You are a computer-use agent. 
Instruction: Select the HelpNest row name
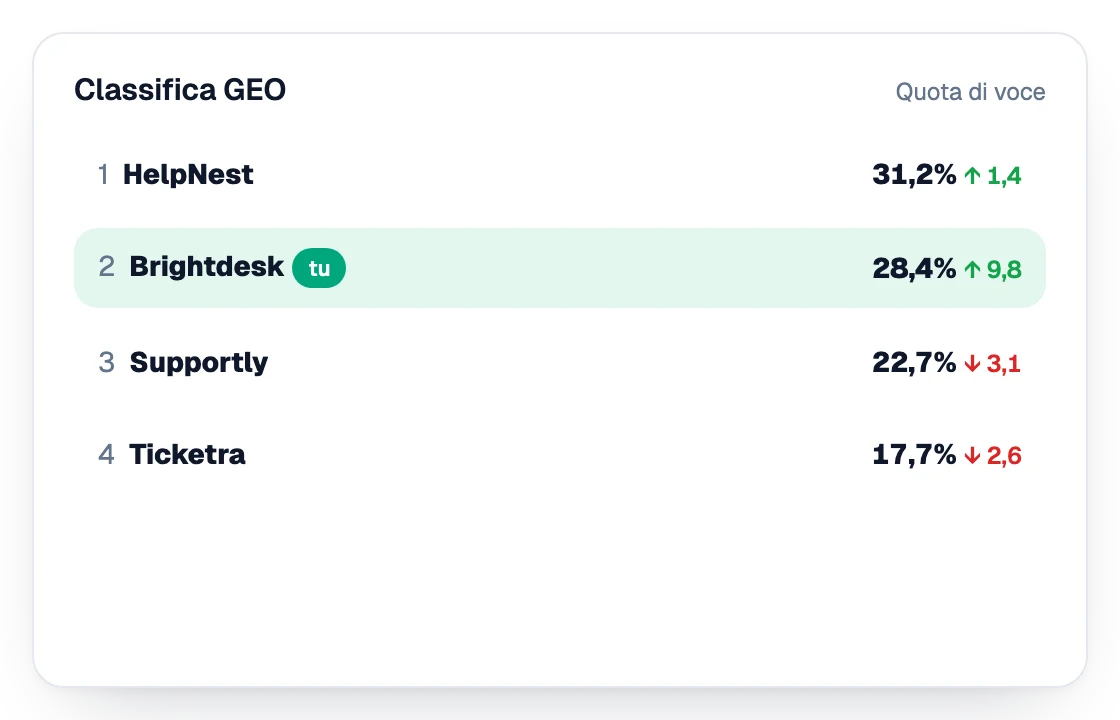[188, 175]
